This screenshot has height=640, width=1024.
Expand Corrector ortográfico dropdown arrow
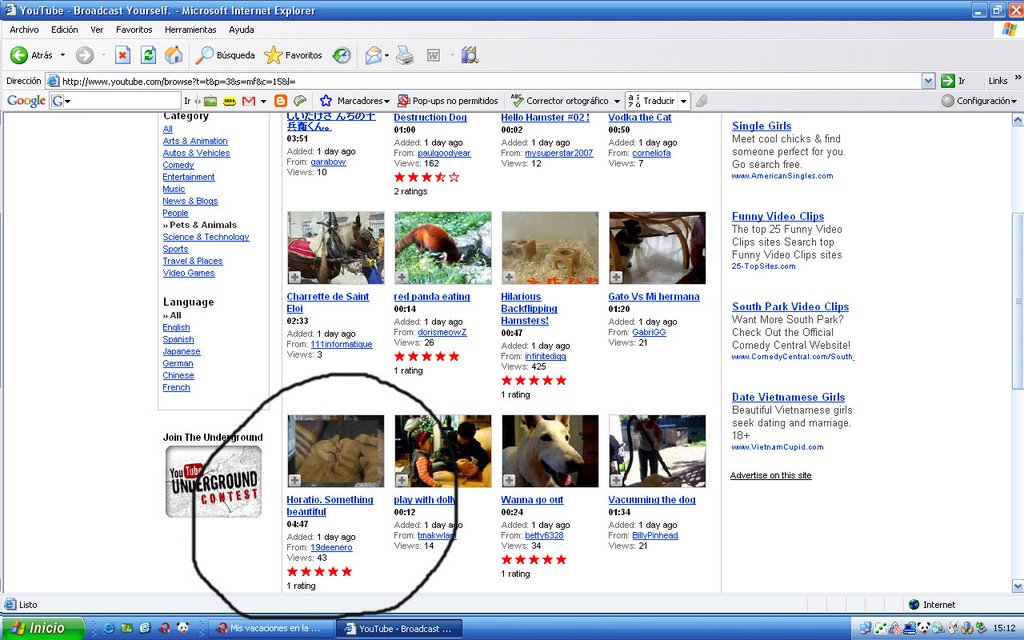coord(616,101)
